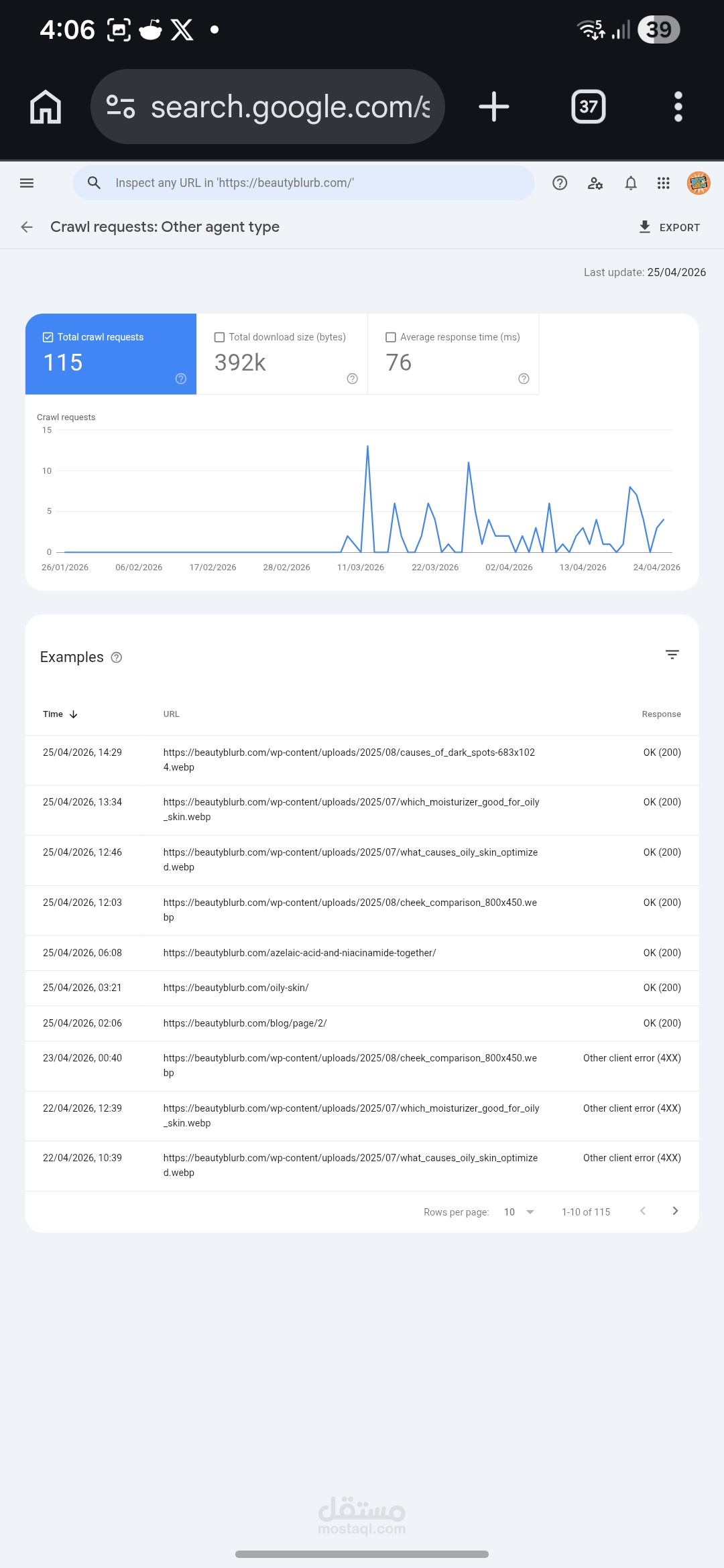Click the magnifier icon in URL inspect bar
Image resolution: width=724 pixels, height=1568 pixels.
point(94,183)
